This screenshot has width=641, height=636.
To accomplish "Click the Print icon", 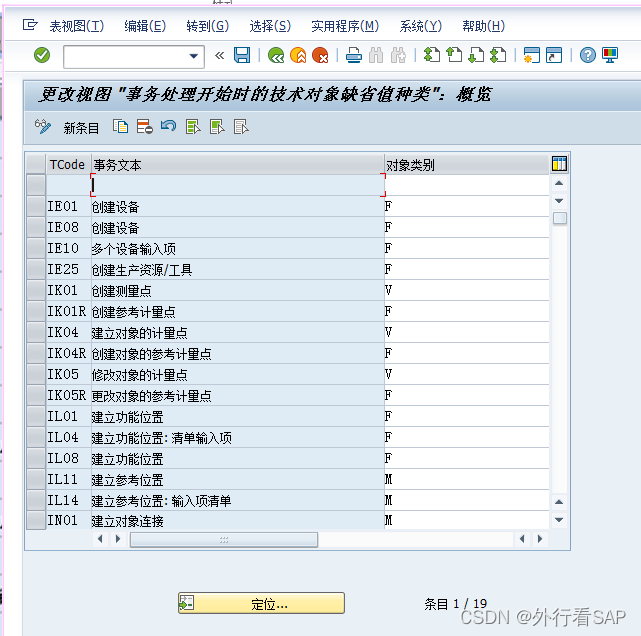I will 354,55.
